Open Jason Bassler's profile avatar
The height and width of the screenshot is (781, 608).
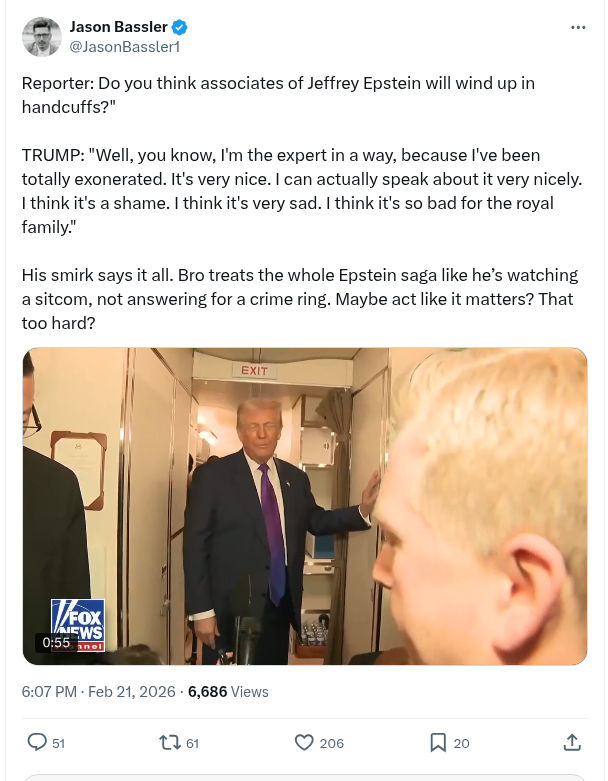click(x=42, y=37)
